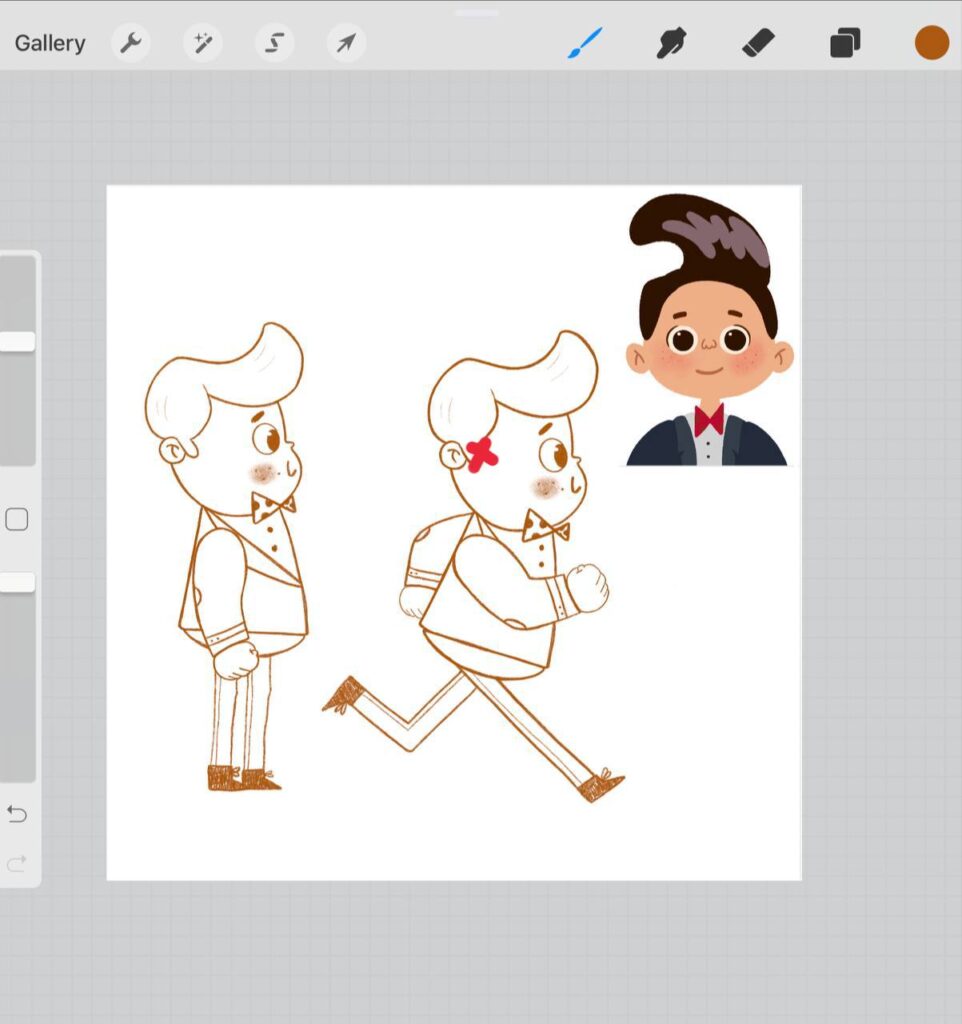The height and width of the screenshot is (1024, 962).
Task: Click the brush opacity slider handle
Action: coord(17,582)
